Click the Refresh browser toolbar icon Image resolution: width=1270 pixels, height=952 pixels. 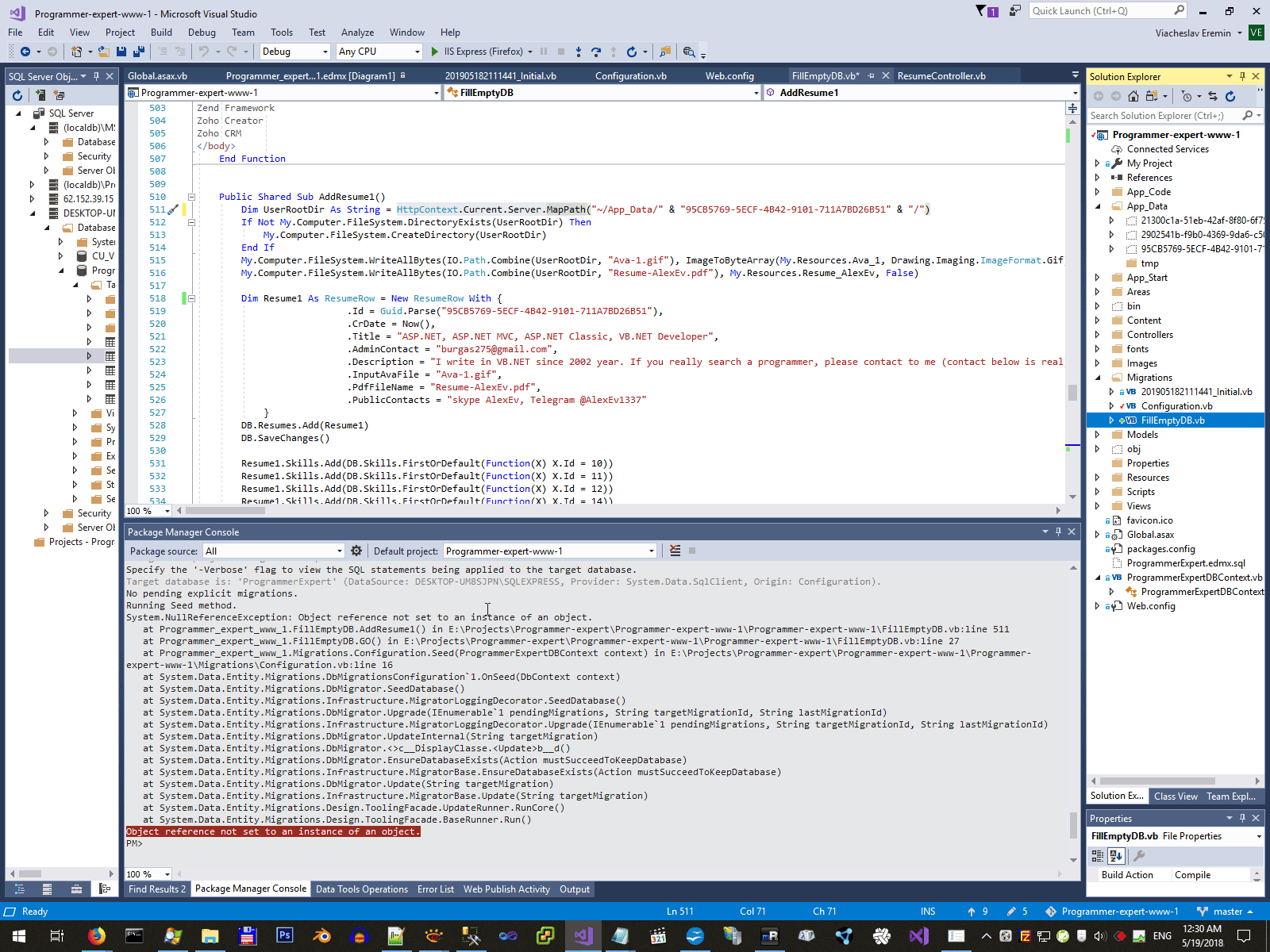(632, 52)
